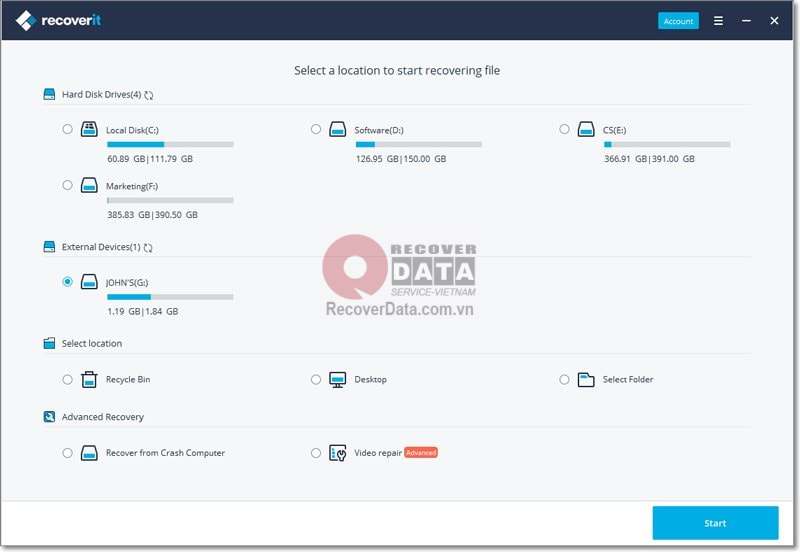Click the Local Disk(C:) usage bar
Image resolution: width=800 pixels, height=552 pixels.
(170, 144)
